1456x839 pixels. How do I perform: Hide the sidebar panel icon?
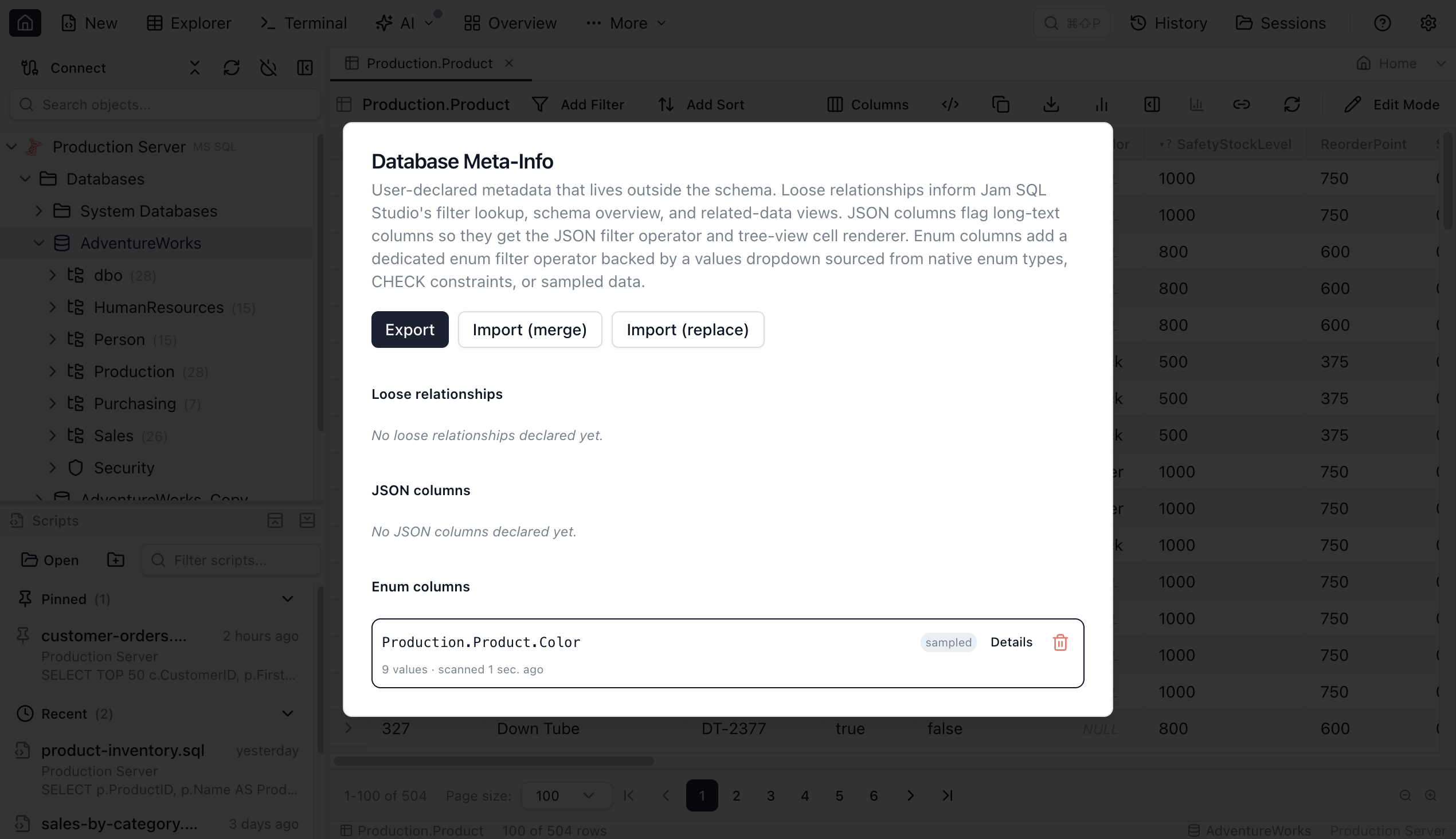(305, 68)
